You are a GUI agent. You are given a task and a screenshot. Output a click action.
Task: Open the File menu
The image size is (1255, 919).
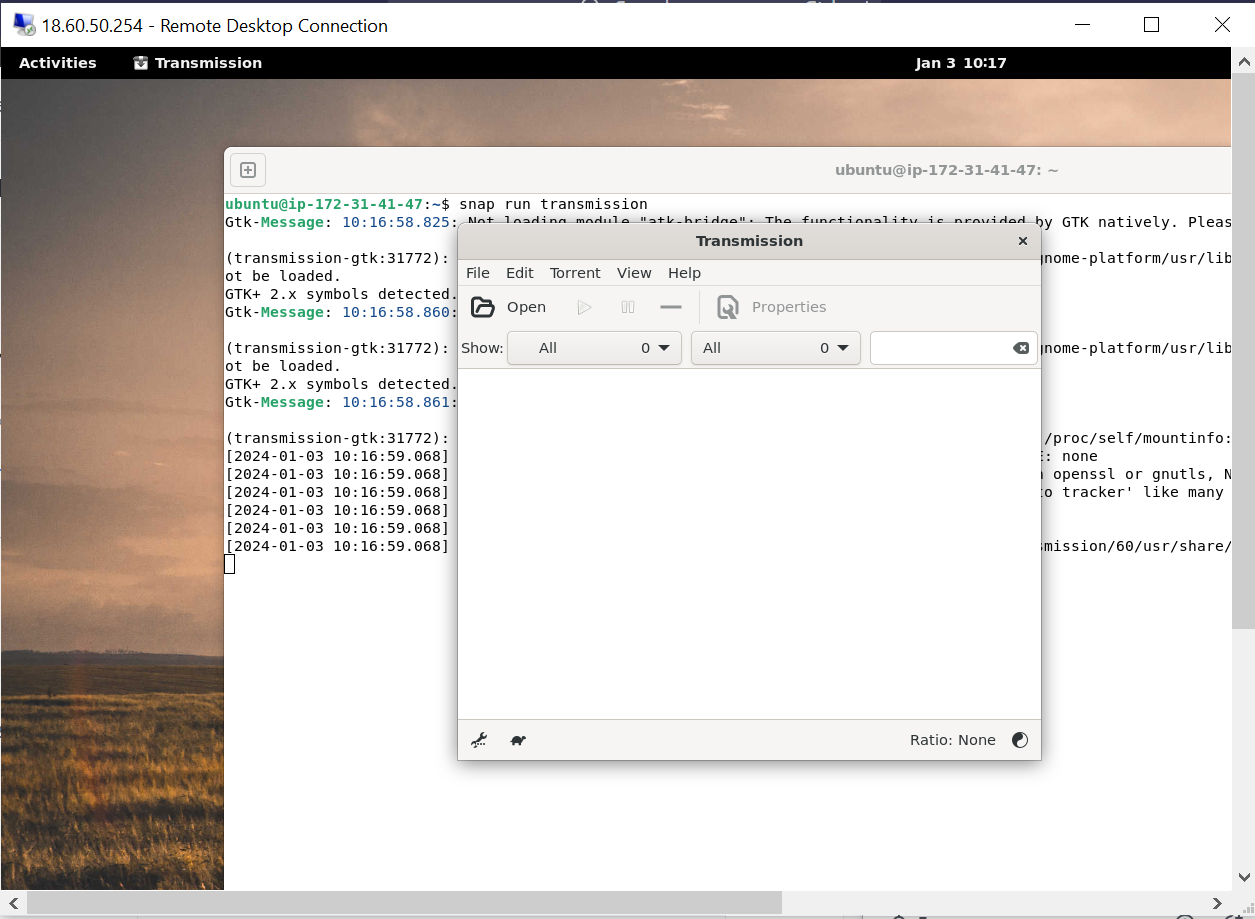477,272
